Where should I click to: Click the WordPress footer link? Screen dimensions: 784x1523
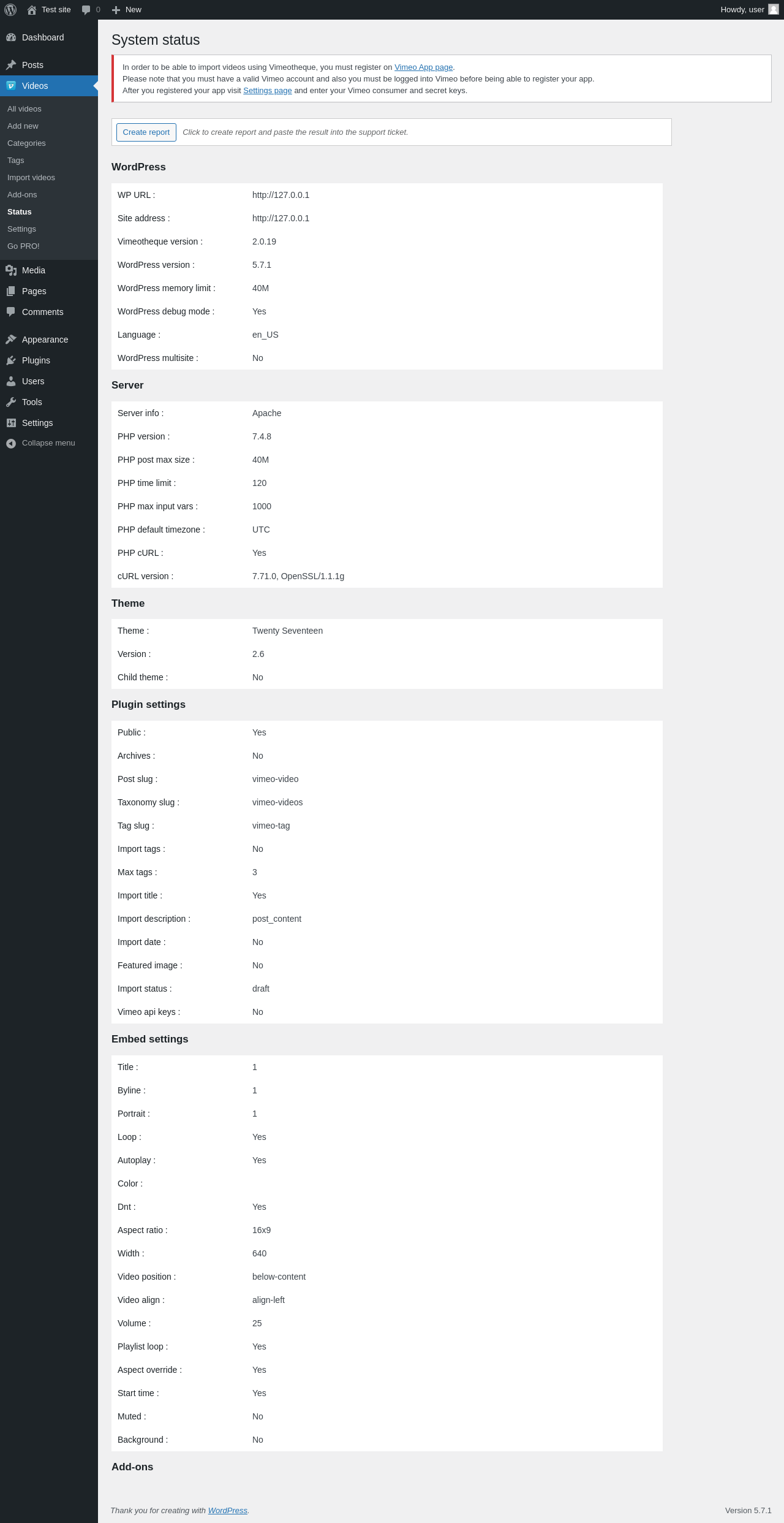point(227,1510)
